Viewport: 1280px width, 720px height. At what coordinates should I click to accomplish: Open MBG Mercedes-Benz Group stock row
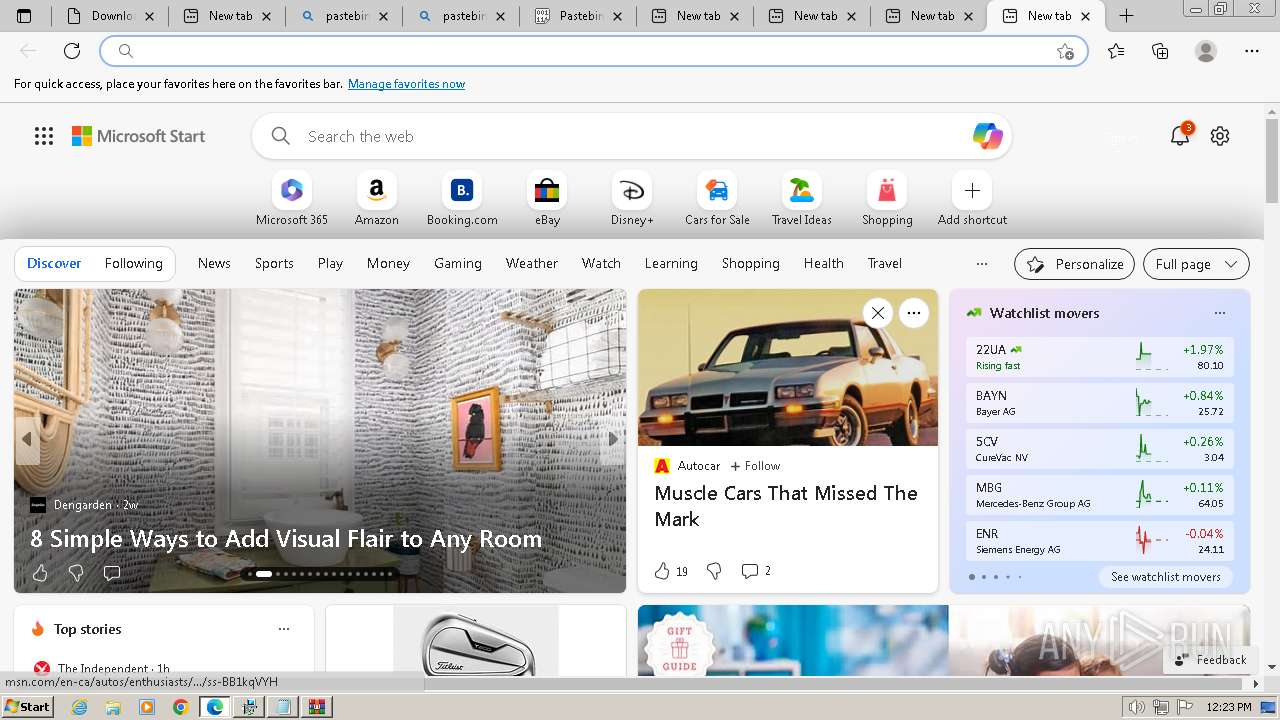[1100, 495]
